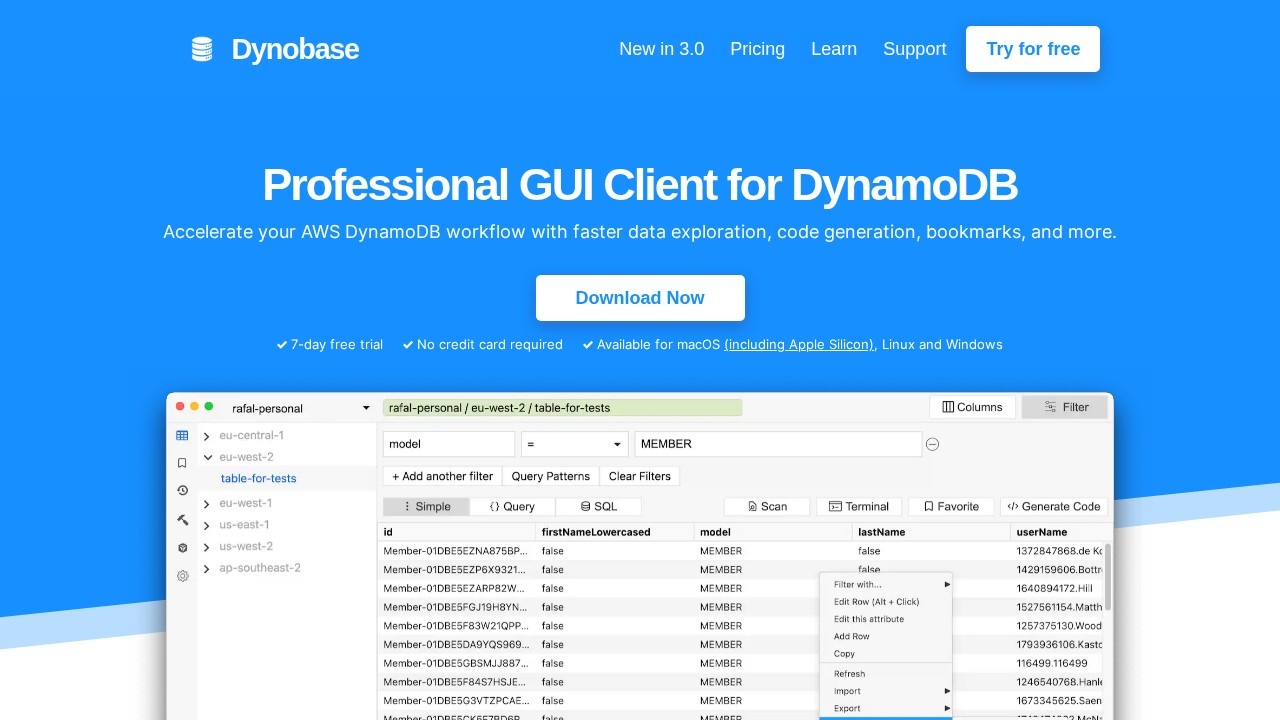Collapse the eu-west-2 region
This screenshot has width=1280, height=720.
207,457
